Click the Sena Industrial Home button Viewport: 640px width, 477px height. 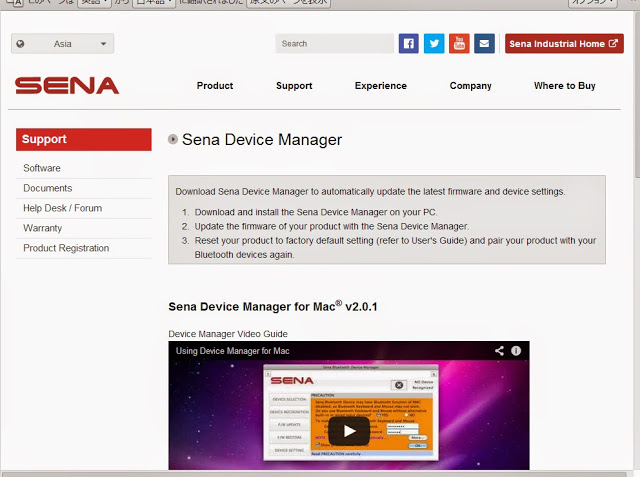[x=564, y=44]
